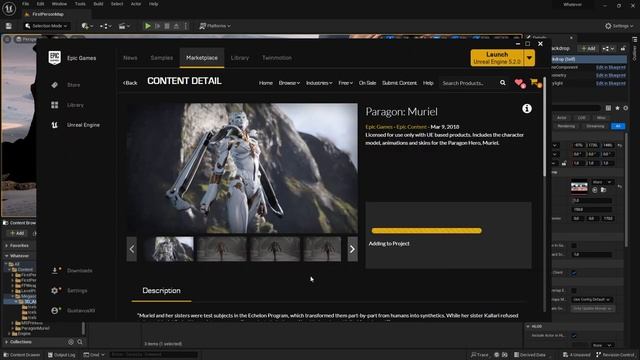640x360 pixels.
Task: Select the Marketplace tab
Action: pos(202,58)
